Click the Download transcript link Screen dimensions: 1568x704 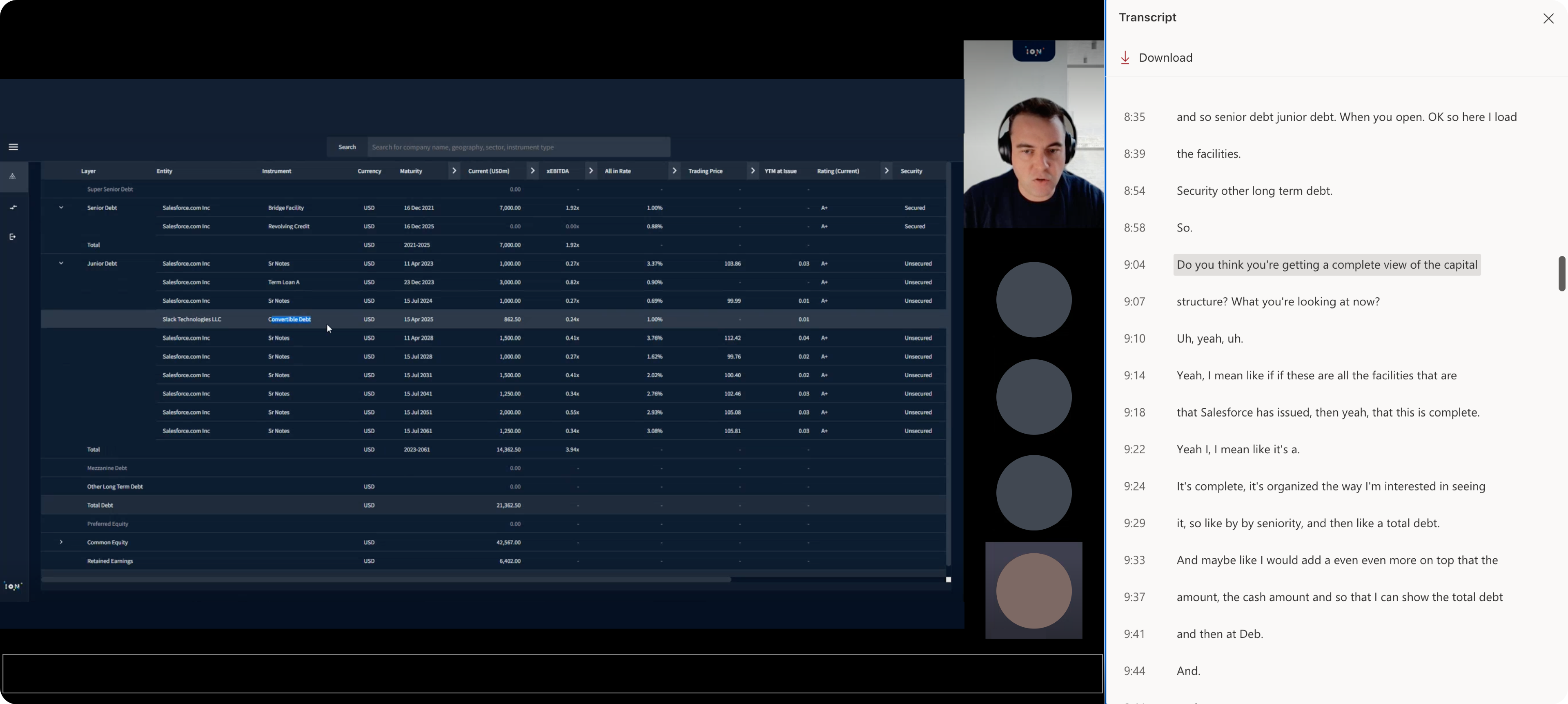point(1165,58)
